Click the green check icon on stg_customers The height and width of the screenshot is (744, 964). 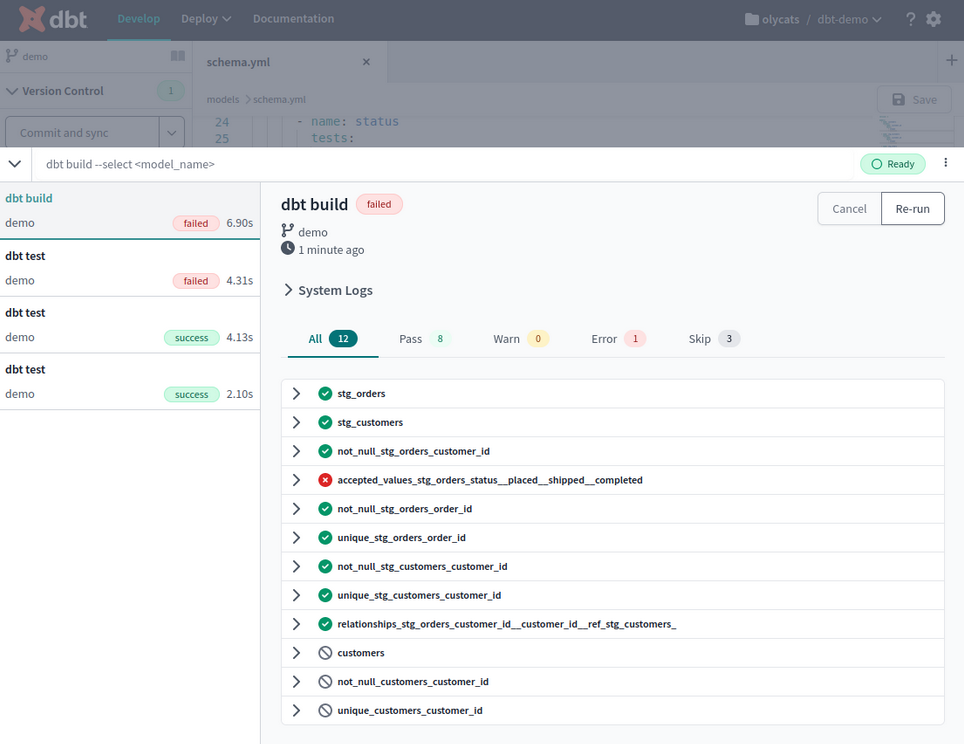[325, 422]
